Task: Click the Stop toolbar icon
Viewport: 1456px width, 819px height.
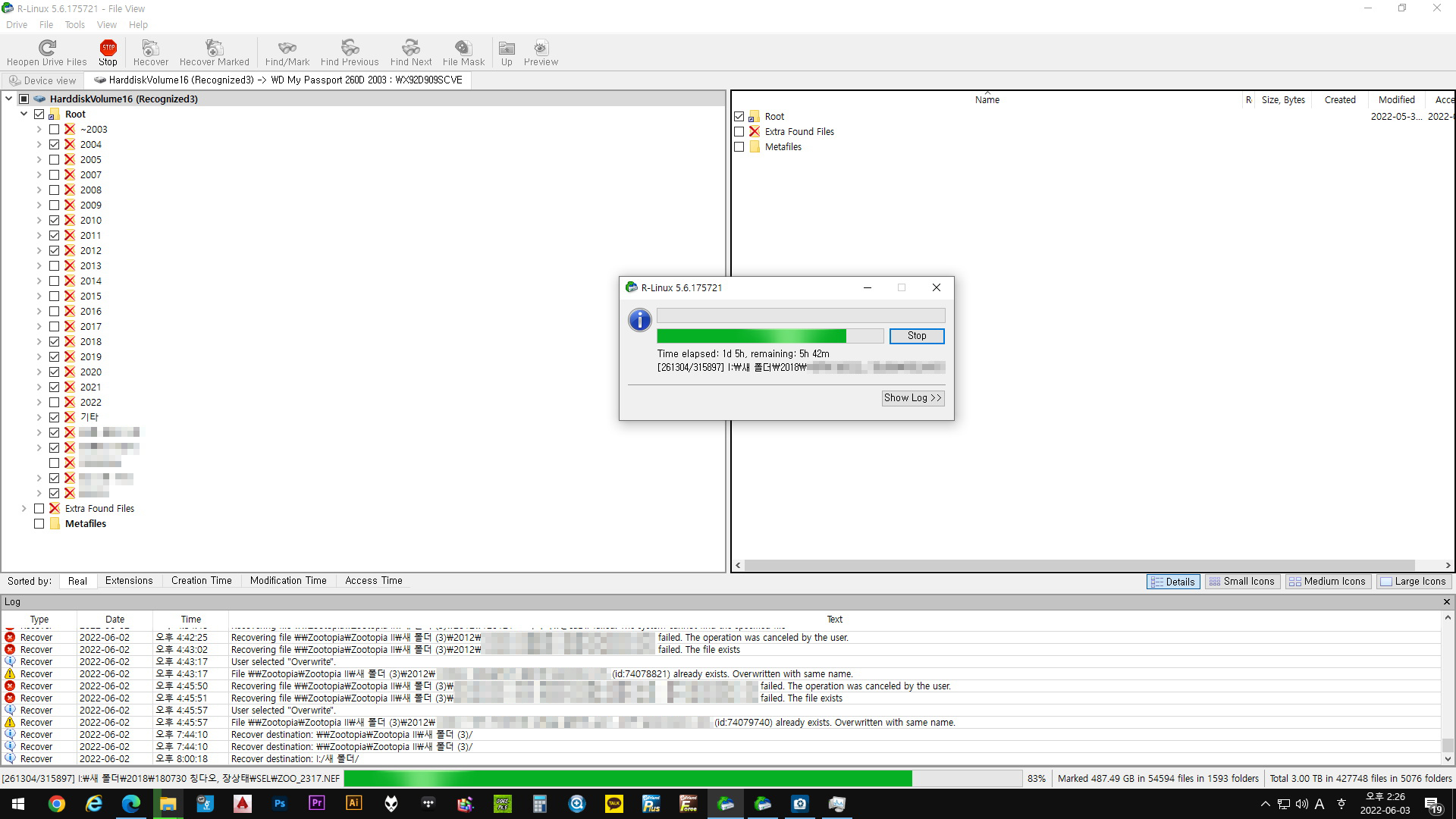Action: point(108,49)
